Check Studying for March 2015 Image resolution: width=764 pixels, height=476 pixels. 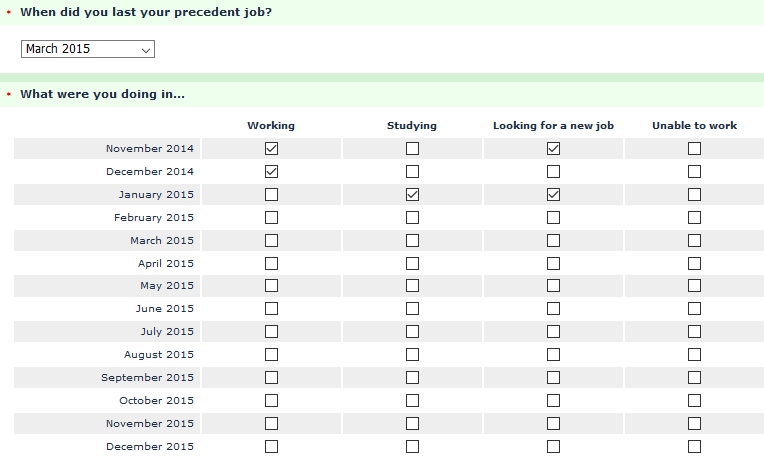point(412,240)
